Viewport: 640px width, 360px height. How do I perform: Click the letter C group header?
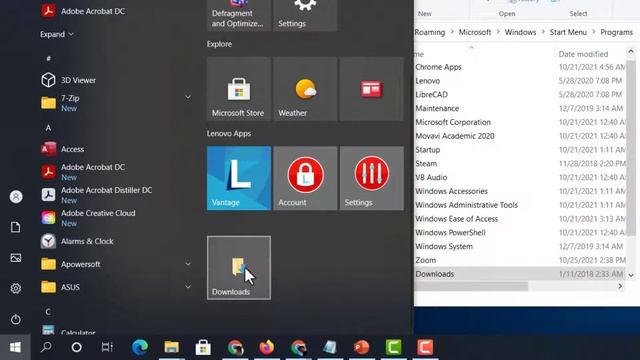[48, 312]
